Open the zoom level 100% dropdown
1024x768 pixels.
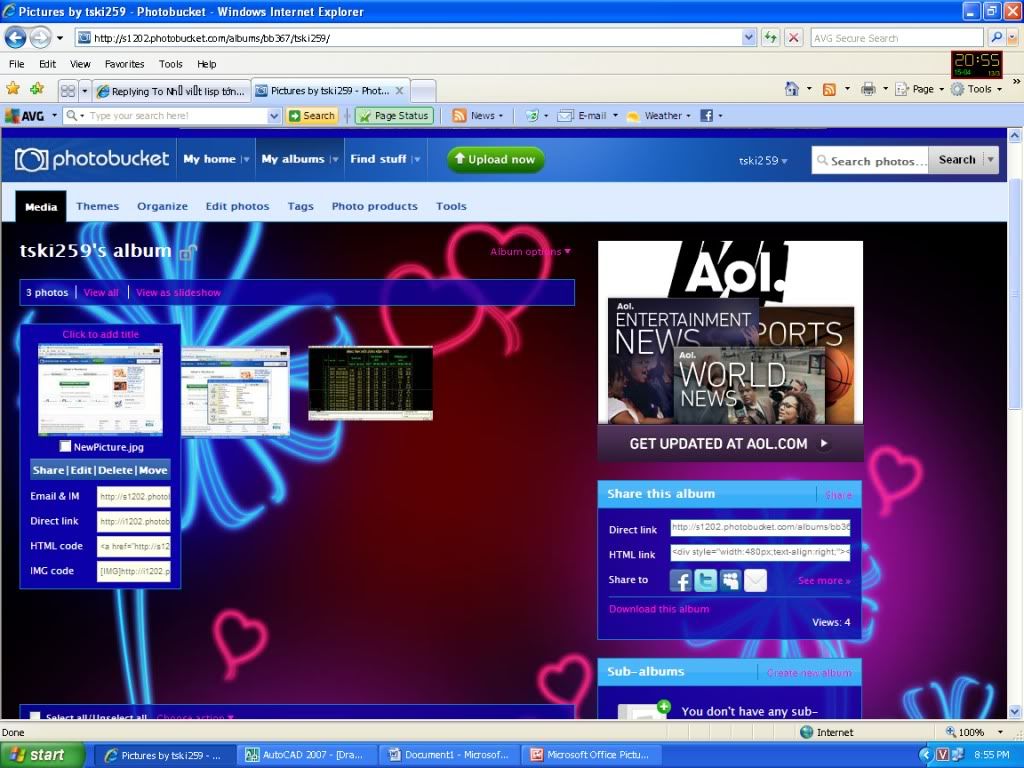coord(1000,732)
